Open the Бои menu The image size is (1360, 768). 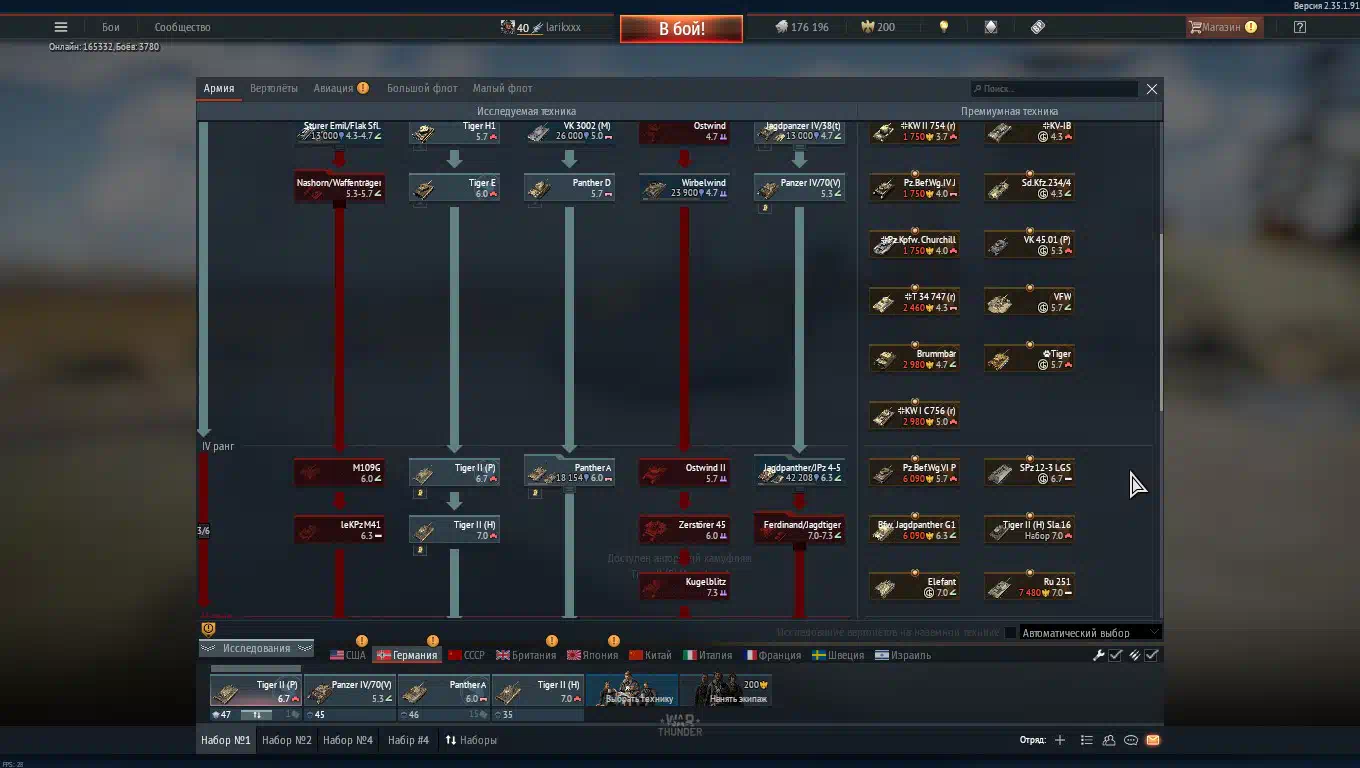point(111,27)
